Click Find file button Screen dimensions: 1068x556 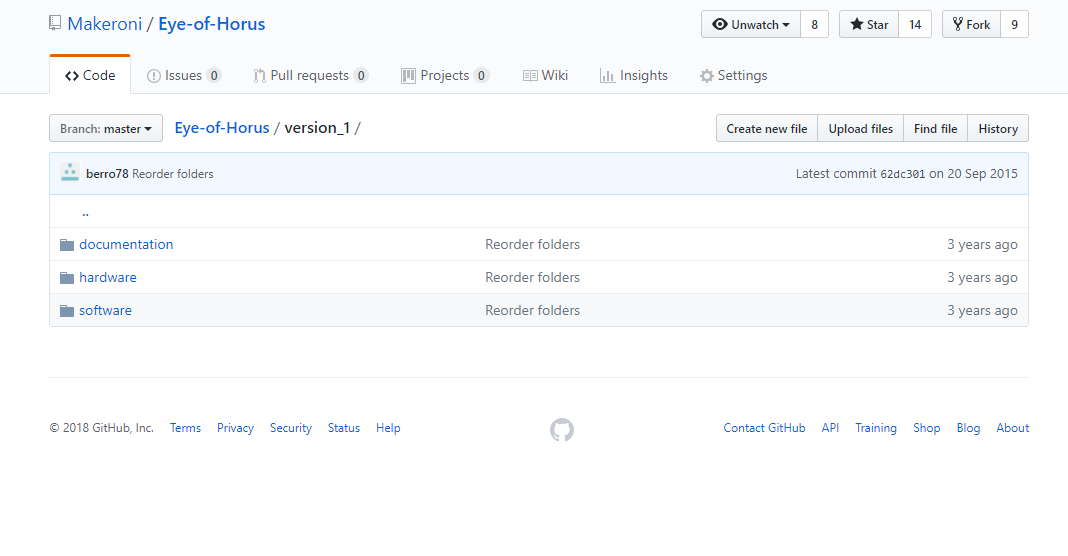coord(935,128)
